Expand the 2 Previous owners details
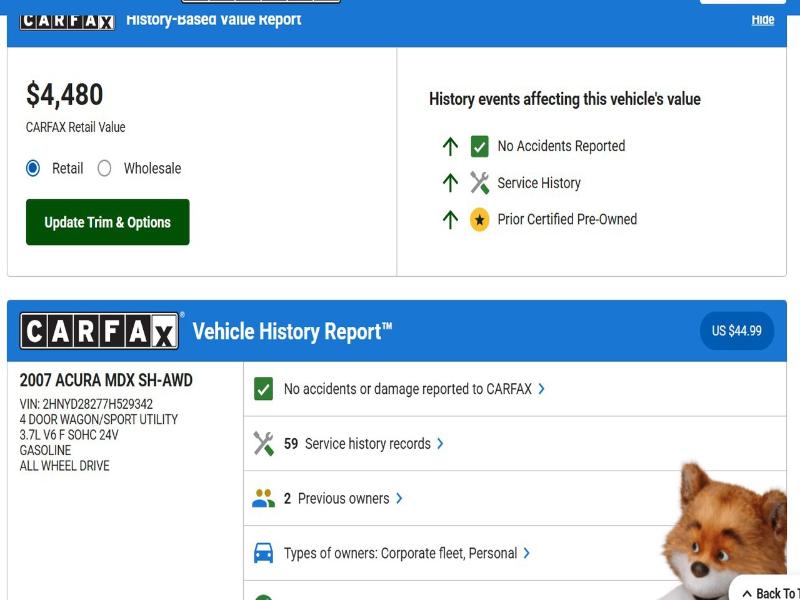 pos(398,497)
